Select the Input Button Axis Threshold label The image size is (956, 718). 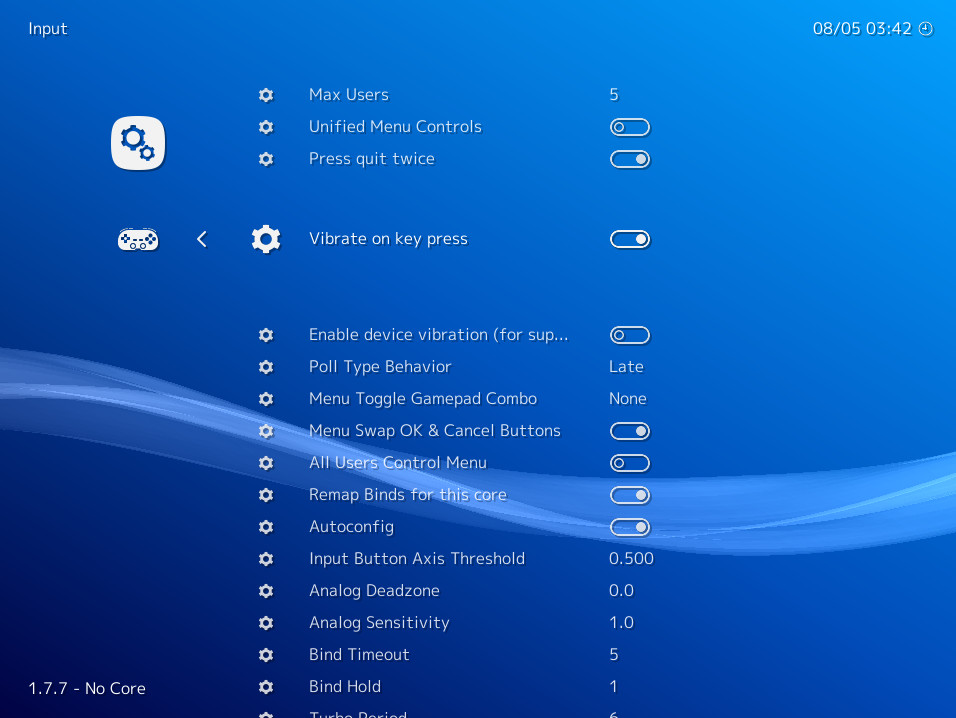point(417,559)
